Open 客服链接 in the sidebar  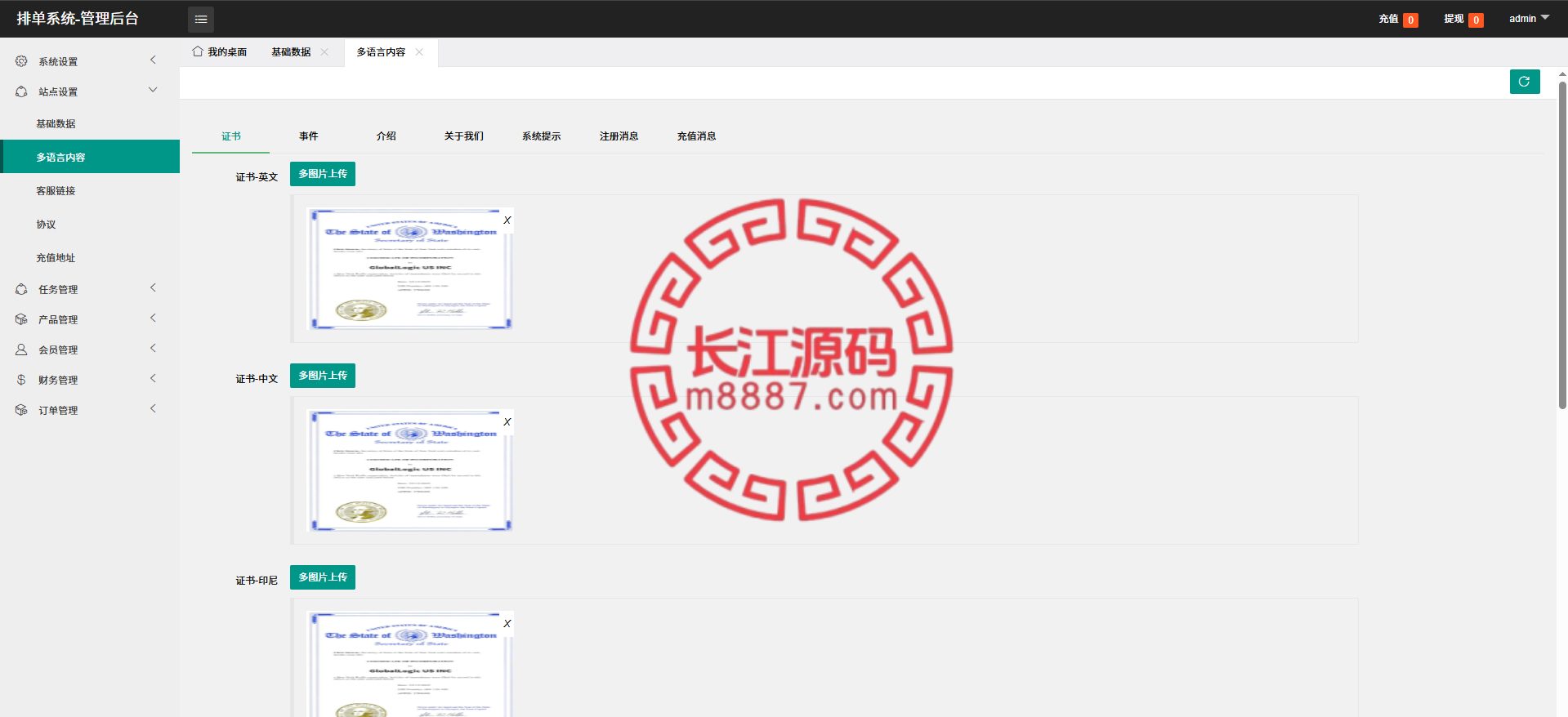[90, 190]
